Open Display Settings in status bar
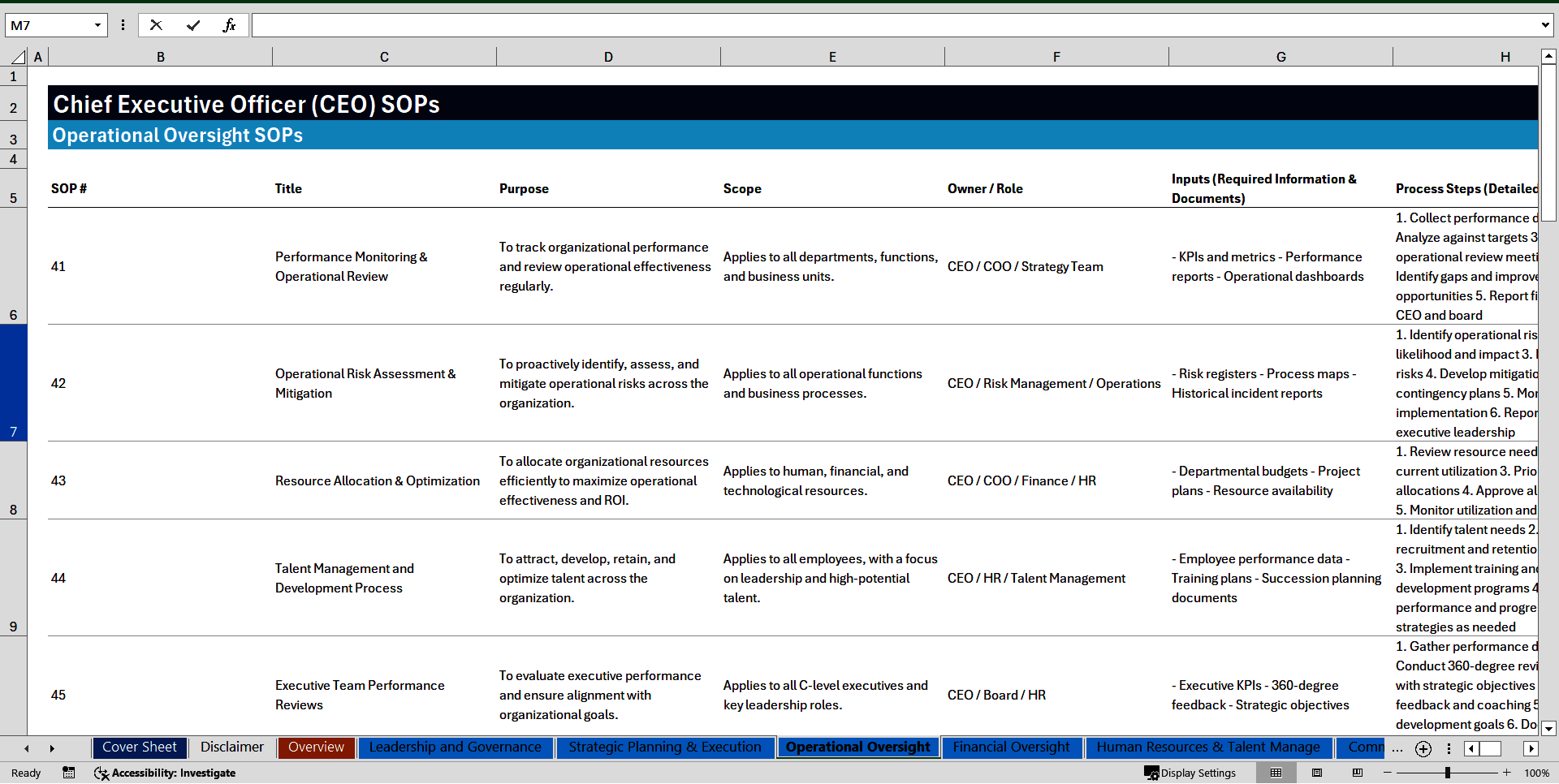 click(x=1190, y=773)
